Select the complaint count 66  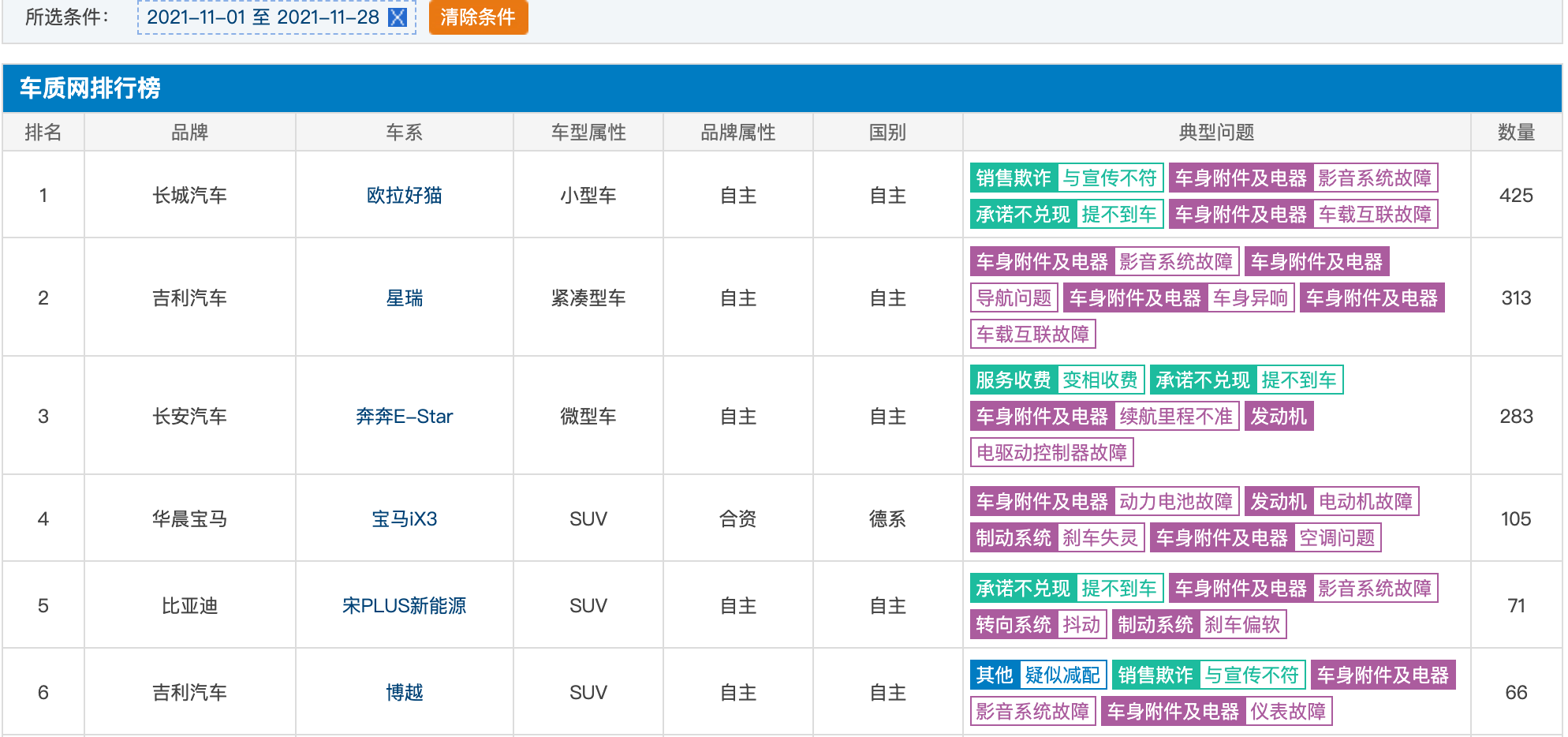coord(1516,693)
